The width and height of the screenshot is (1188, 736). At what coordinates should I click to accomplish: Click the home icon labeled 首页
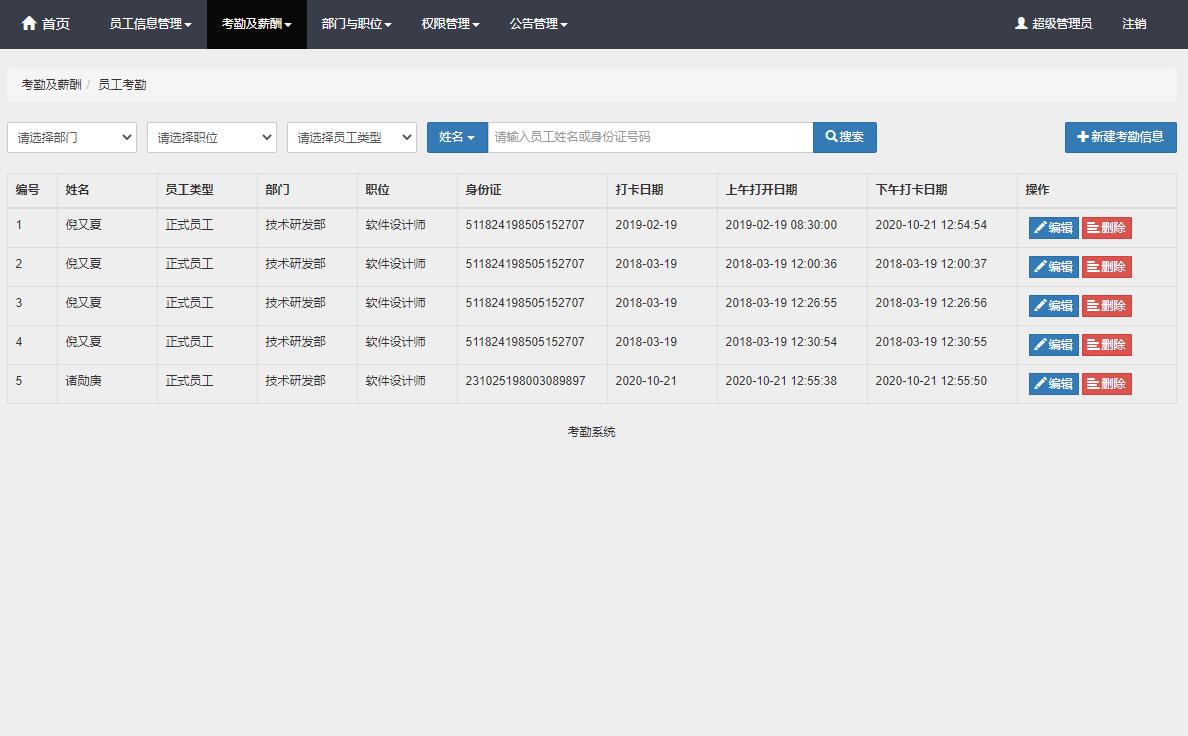[x=29, y=23]
